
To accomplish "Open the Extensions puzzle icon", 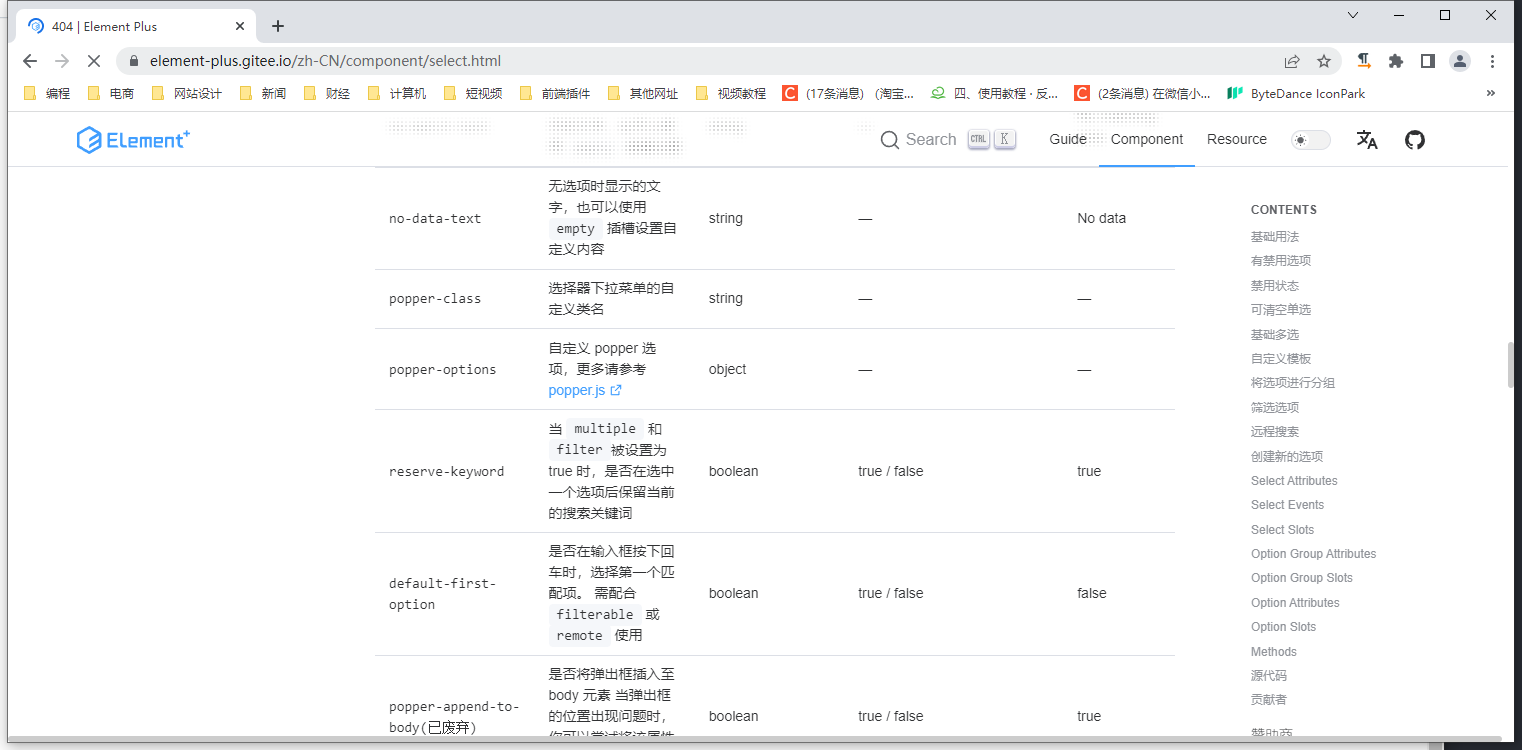I will click(x=1396, y=61).
